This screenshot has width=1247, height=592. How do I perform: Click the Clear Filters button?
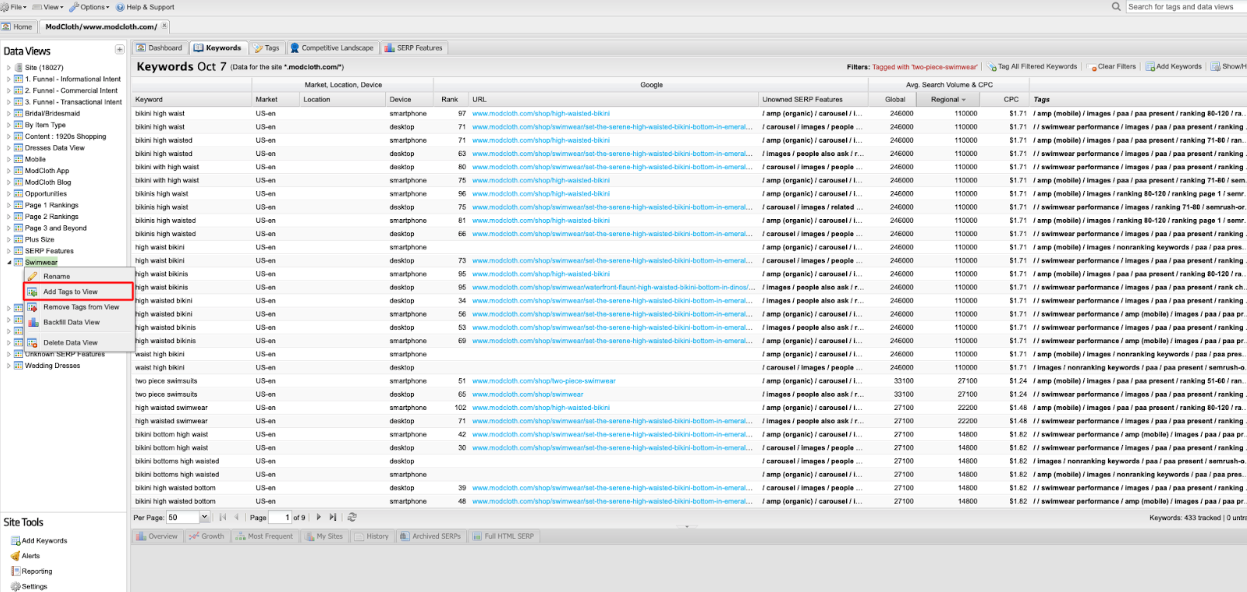(1112, 67)
